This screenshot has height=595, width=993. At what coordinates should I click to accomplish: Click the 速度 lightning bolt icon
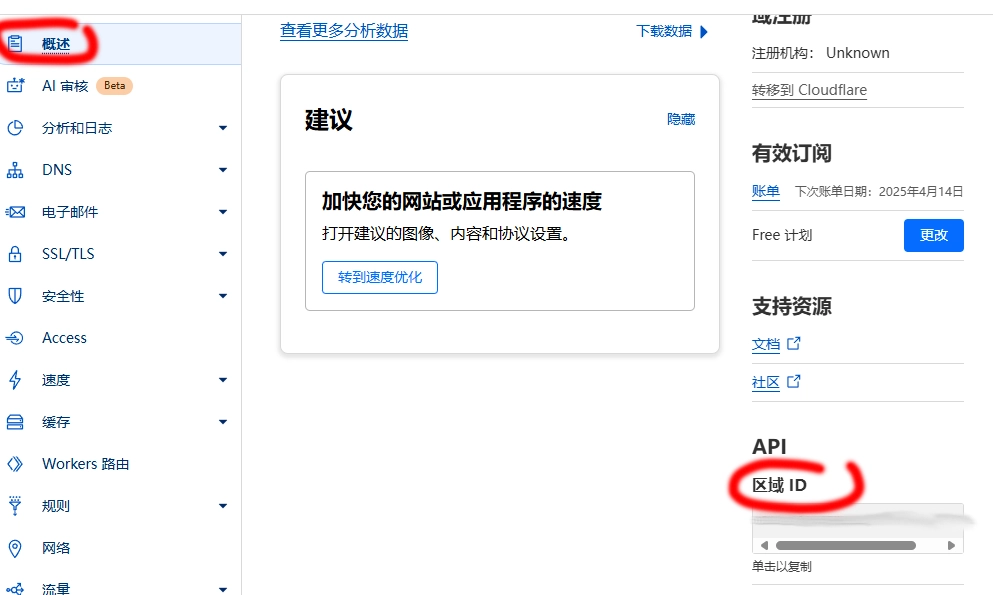pyautogui.click(x=15, y=380)
